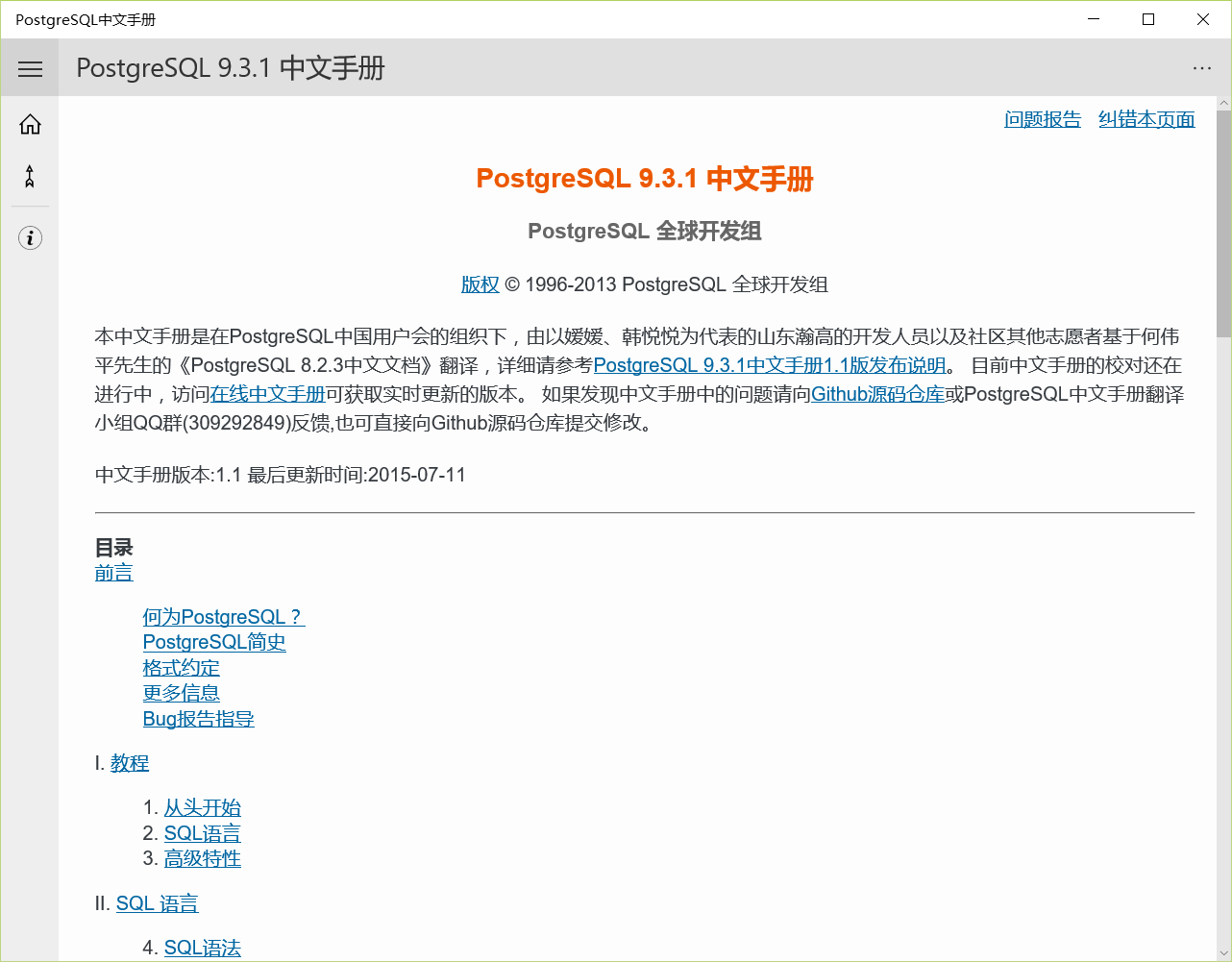
Task: Click the header title PostgreSQL 9.3.1 中文手册
Action: tap(231, 68)
